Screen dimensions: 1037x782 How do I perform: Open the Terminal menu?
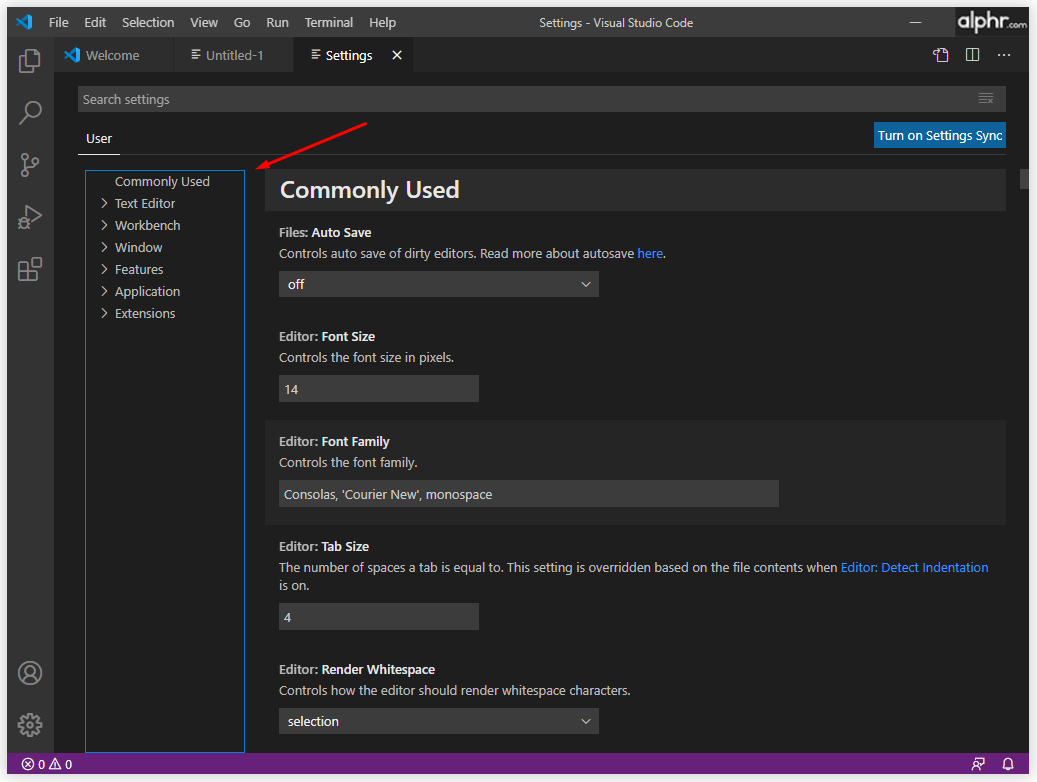[x=329, y=22]
